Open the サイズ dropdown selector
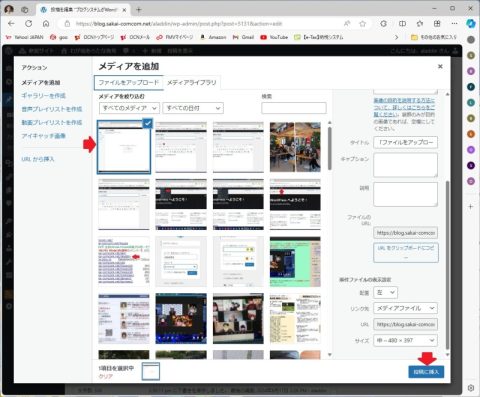Screen dimensions: 480x397 point(405,340)
